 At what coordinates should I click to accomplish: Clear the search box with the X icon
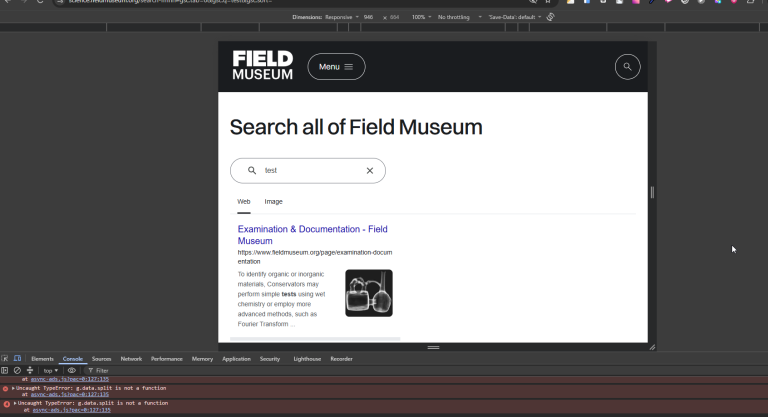pos(370,171)
